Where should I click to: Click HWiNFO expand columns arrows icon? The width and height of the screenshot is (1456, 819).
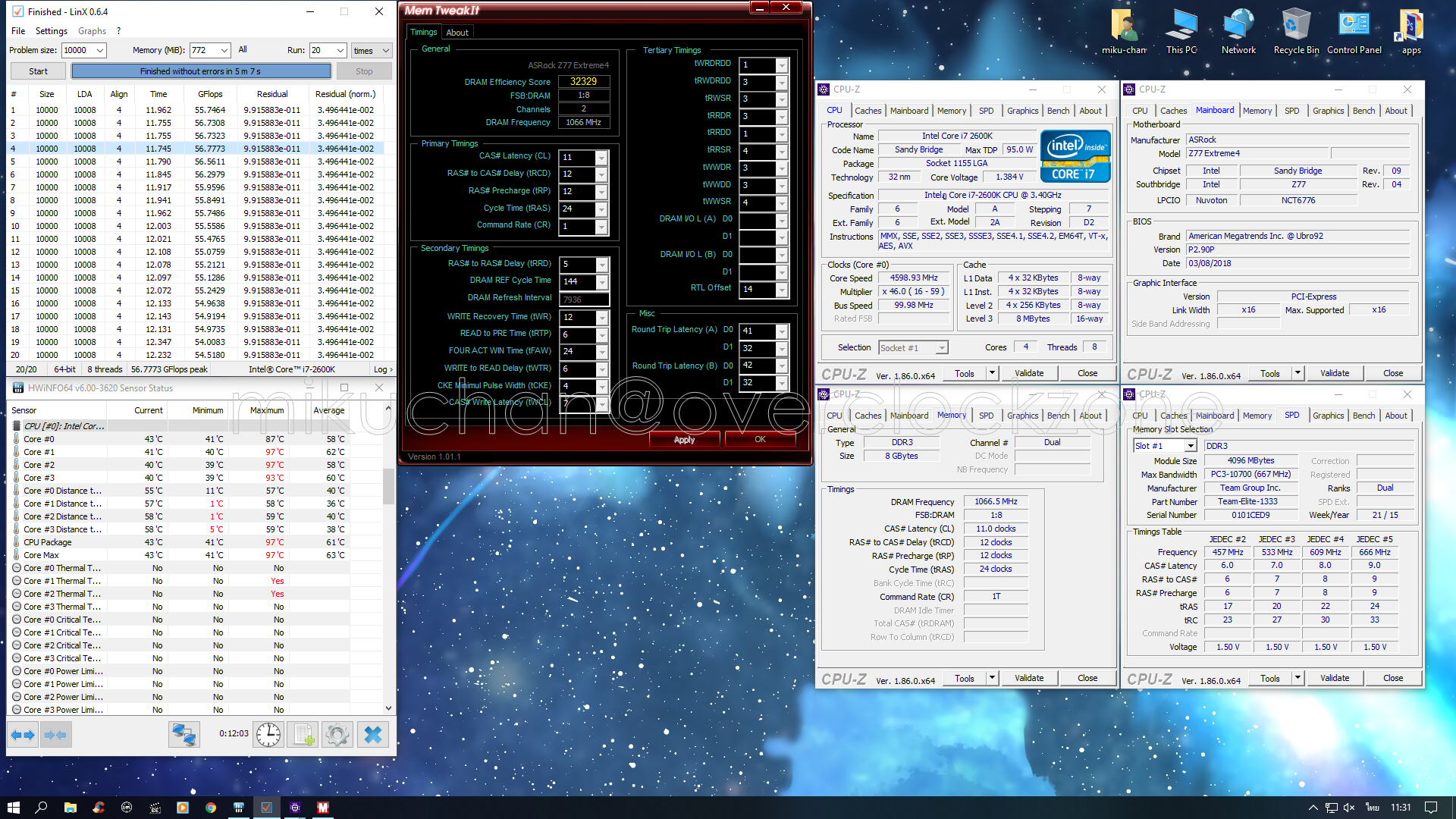coord(24,734)
